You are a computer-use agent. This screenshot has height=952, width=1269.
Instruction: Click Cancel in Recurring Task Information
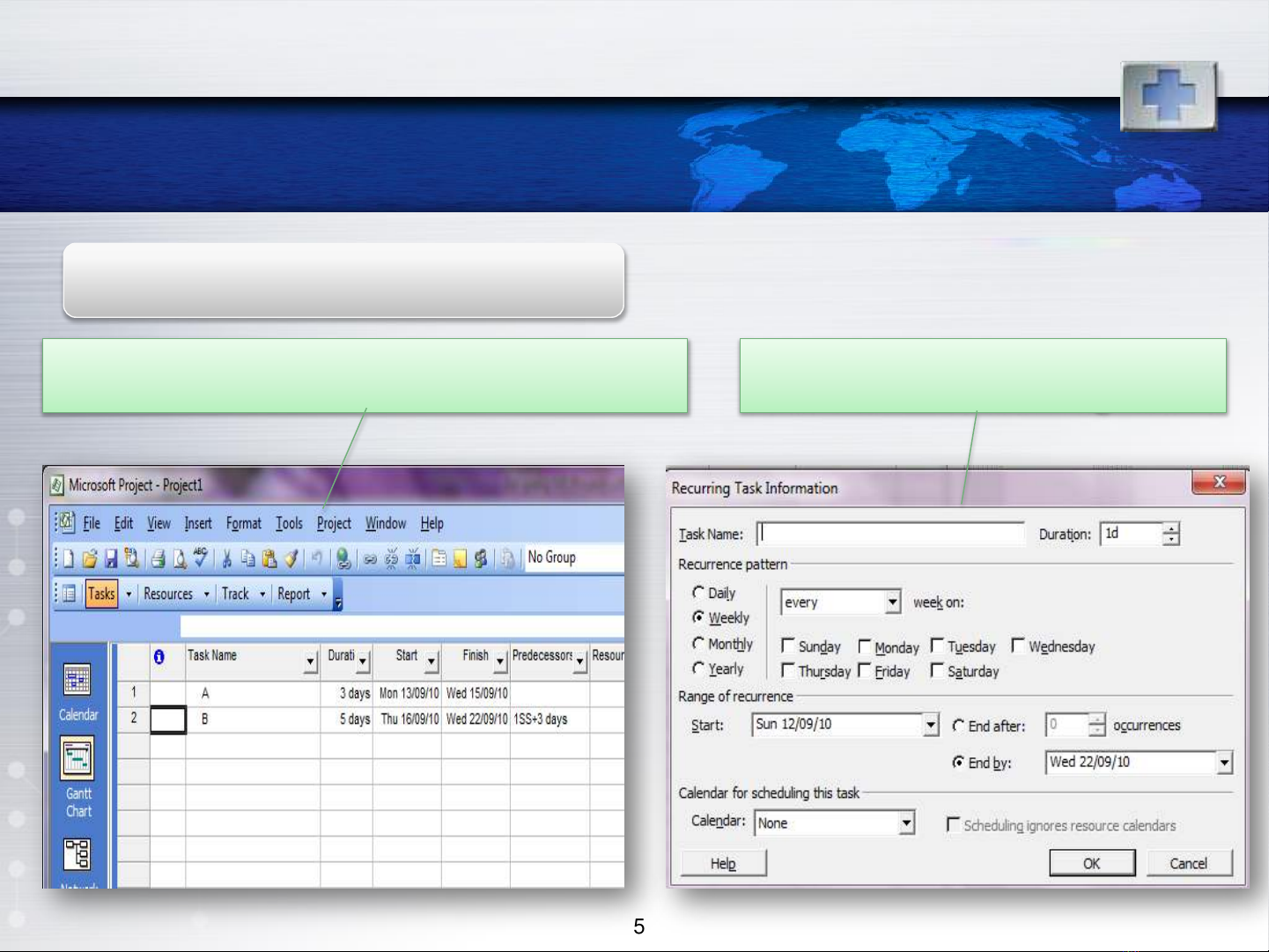(1189, 863)
